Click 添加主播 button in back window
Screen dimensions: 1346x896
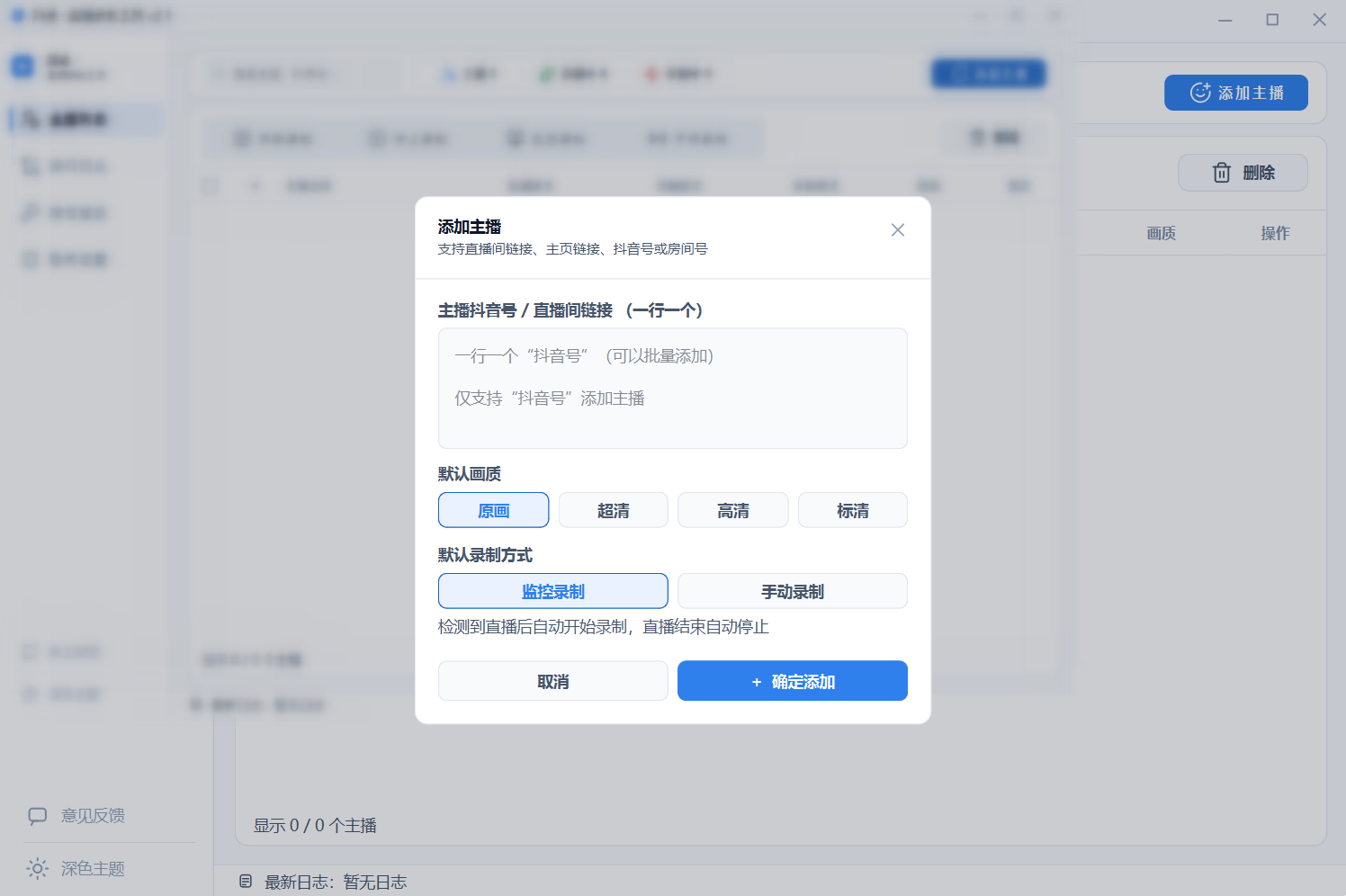point(1236,93)
